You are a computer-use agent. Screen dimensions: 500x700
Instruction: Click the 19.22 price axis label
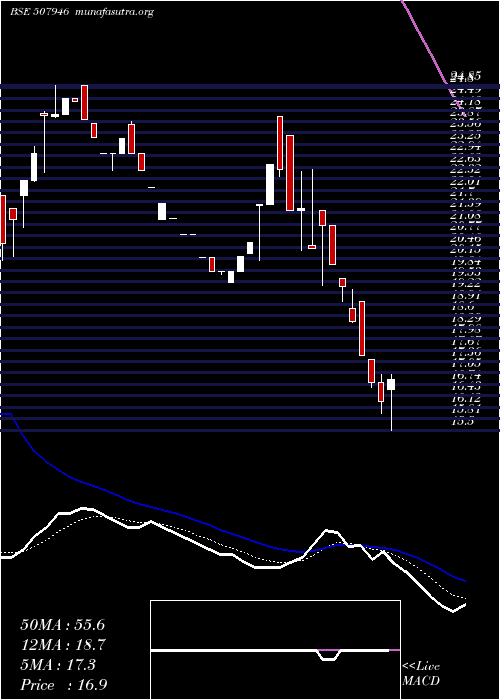tap(464, 284)
